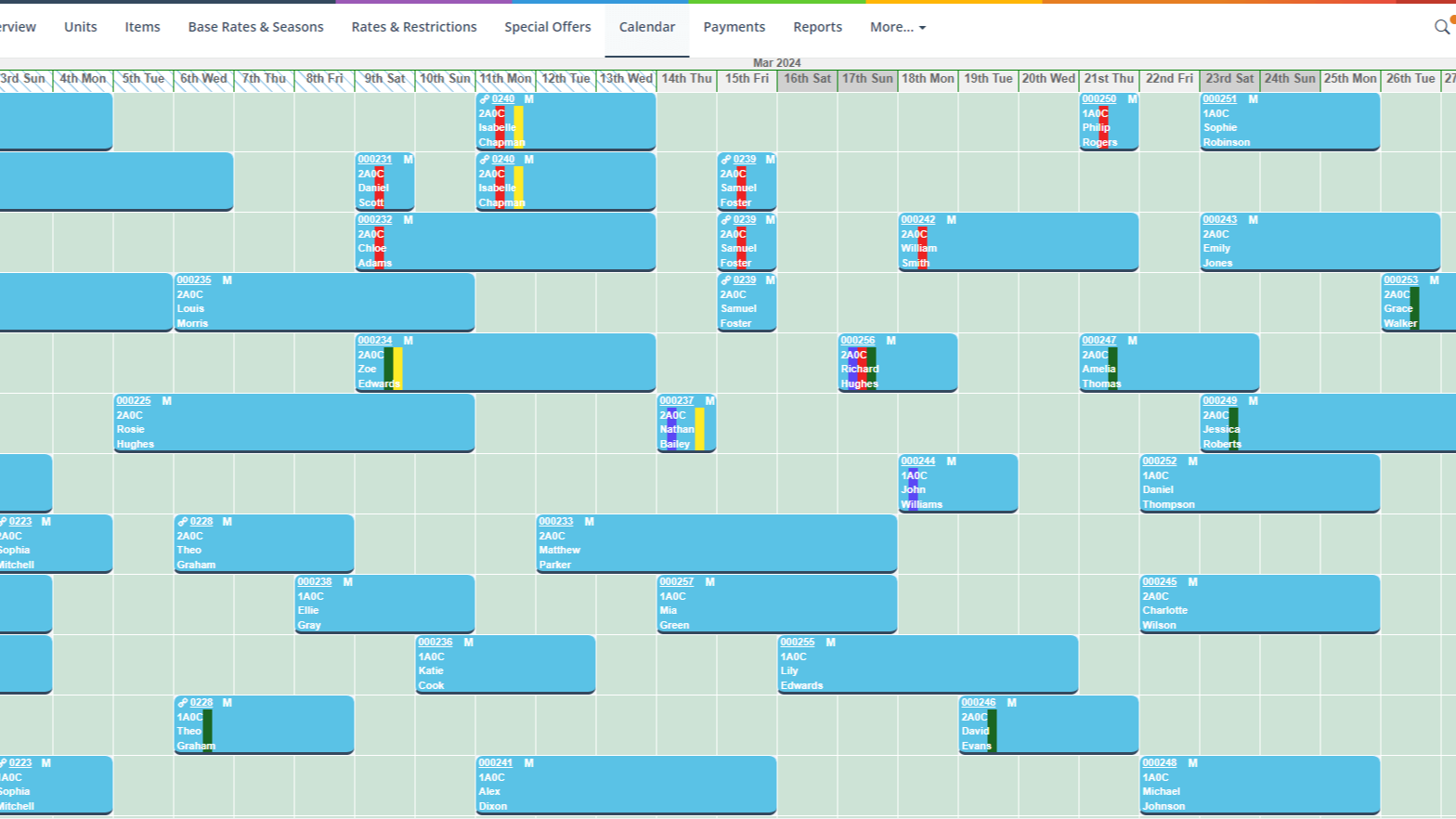Click green status bar on David Evans booking
The image size is (1456, 819).
pyautogui.click(x=992, y=730)
